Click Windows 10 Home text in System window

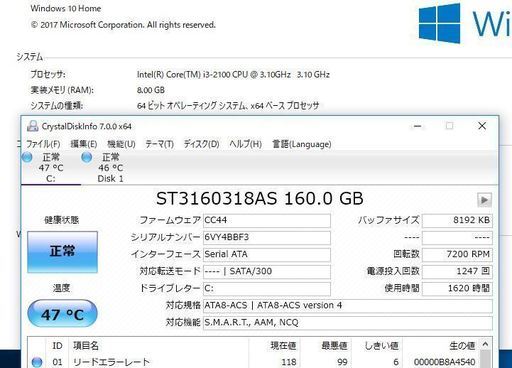66,8
